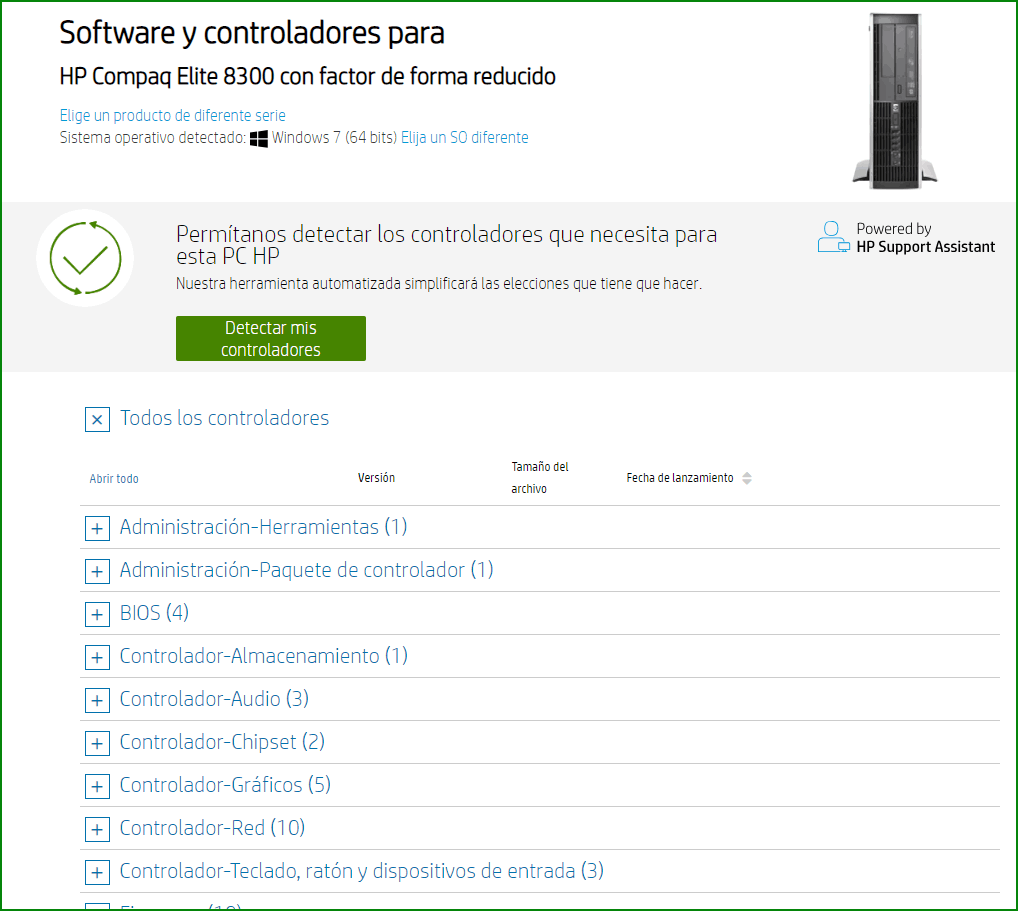Click Elija un SO diferente link

[464, 138]
